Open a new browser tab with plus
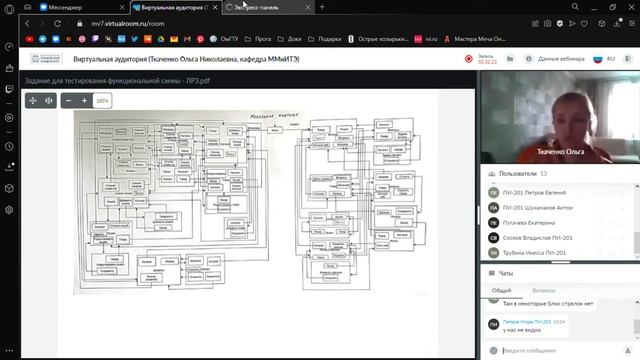640x360 pixels. tap(322, 7)
